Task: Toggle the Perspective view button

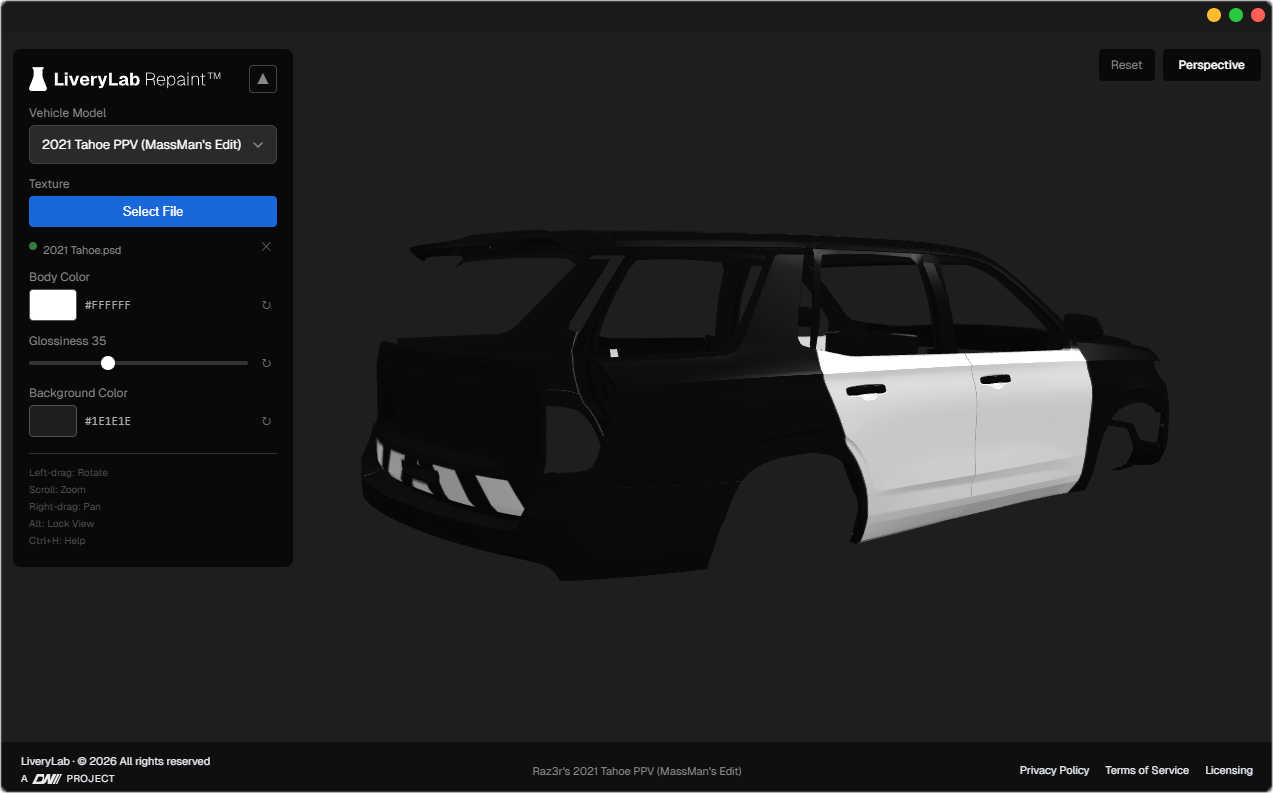Action: click(x=1211, y=65)
